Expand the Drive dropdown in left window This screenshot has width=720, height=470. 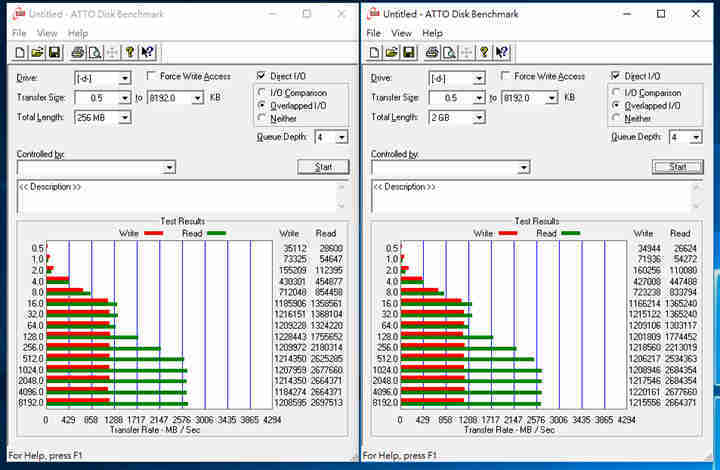(x=125, y=78)
